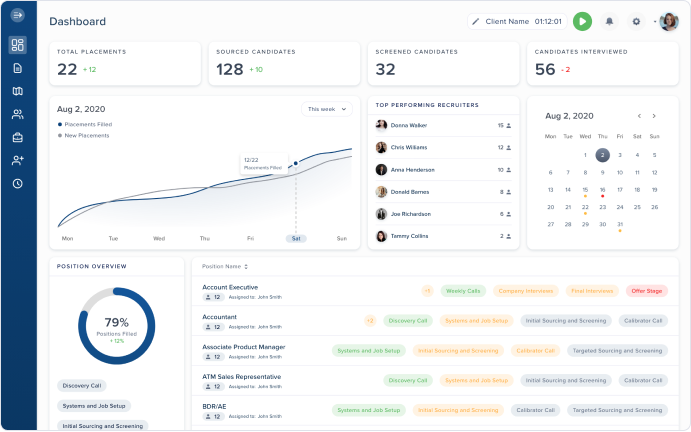Select Sat on the chart axis

(x=296, y=238)
